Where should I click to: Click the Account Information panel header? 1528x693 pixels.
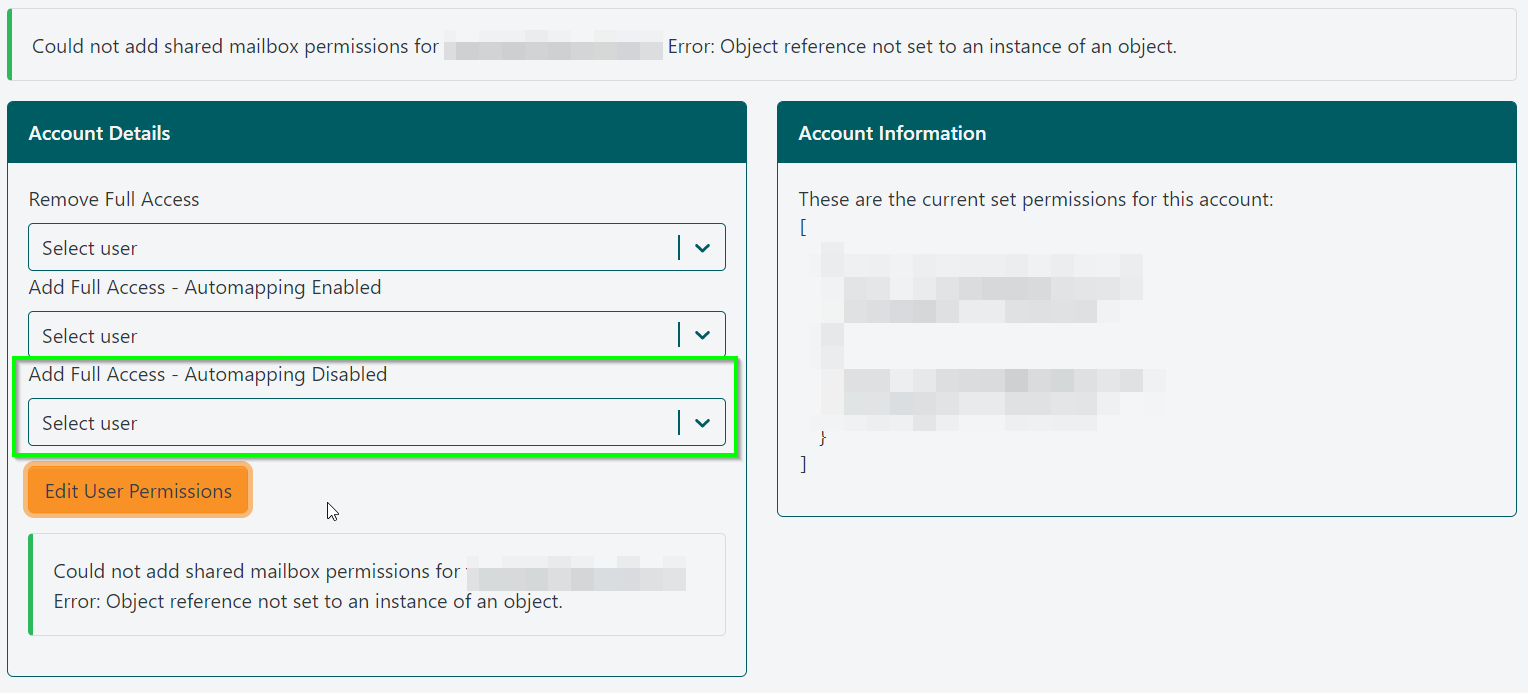pos(892,132)
